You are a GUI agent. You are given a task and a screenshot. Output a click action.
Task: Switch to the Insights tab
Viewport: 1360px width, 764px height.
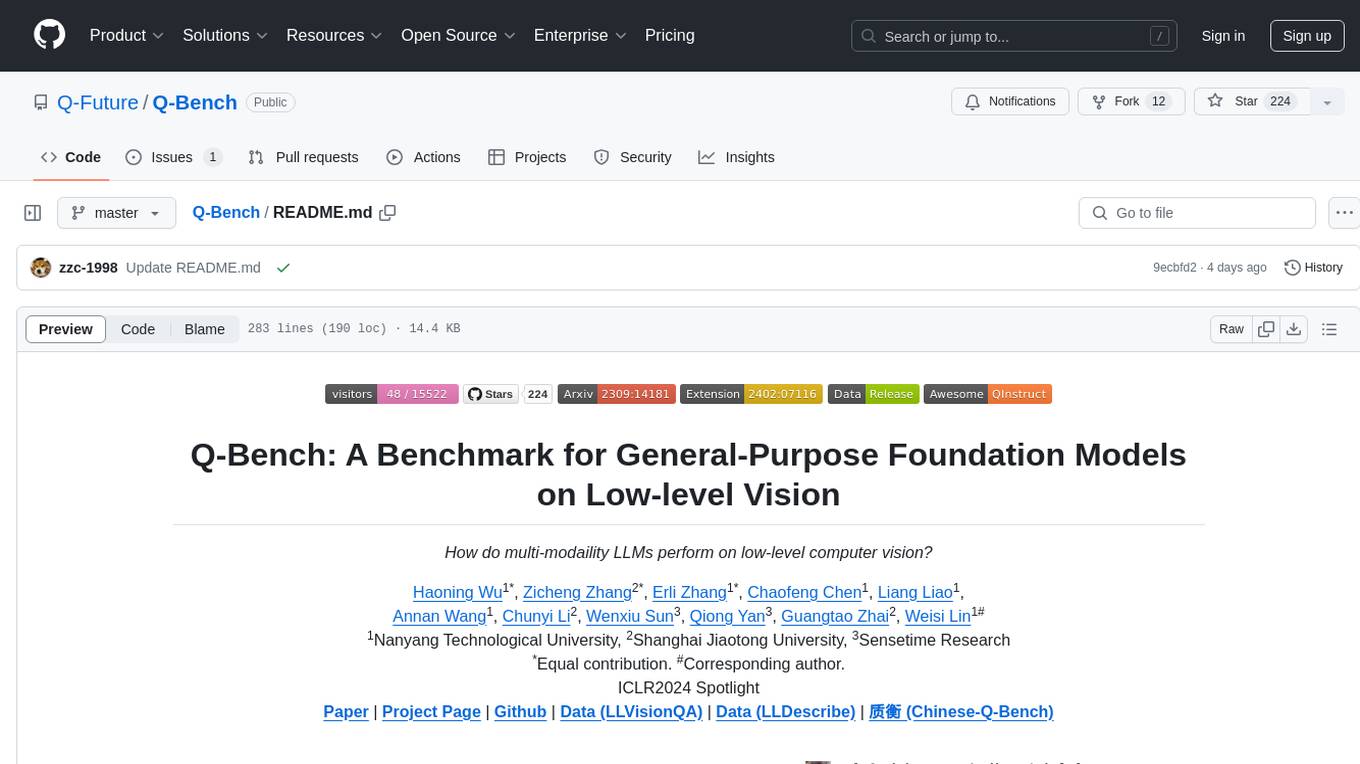coord(736,157)
